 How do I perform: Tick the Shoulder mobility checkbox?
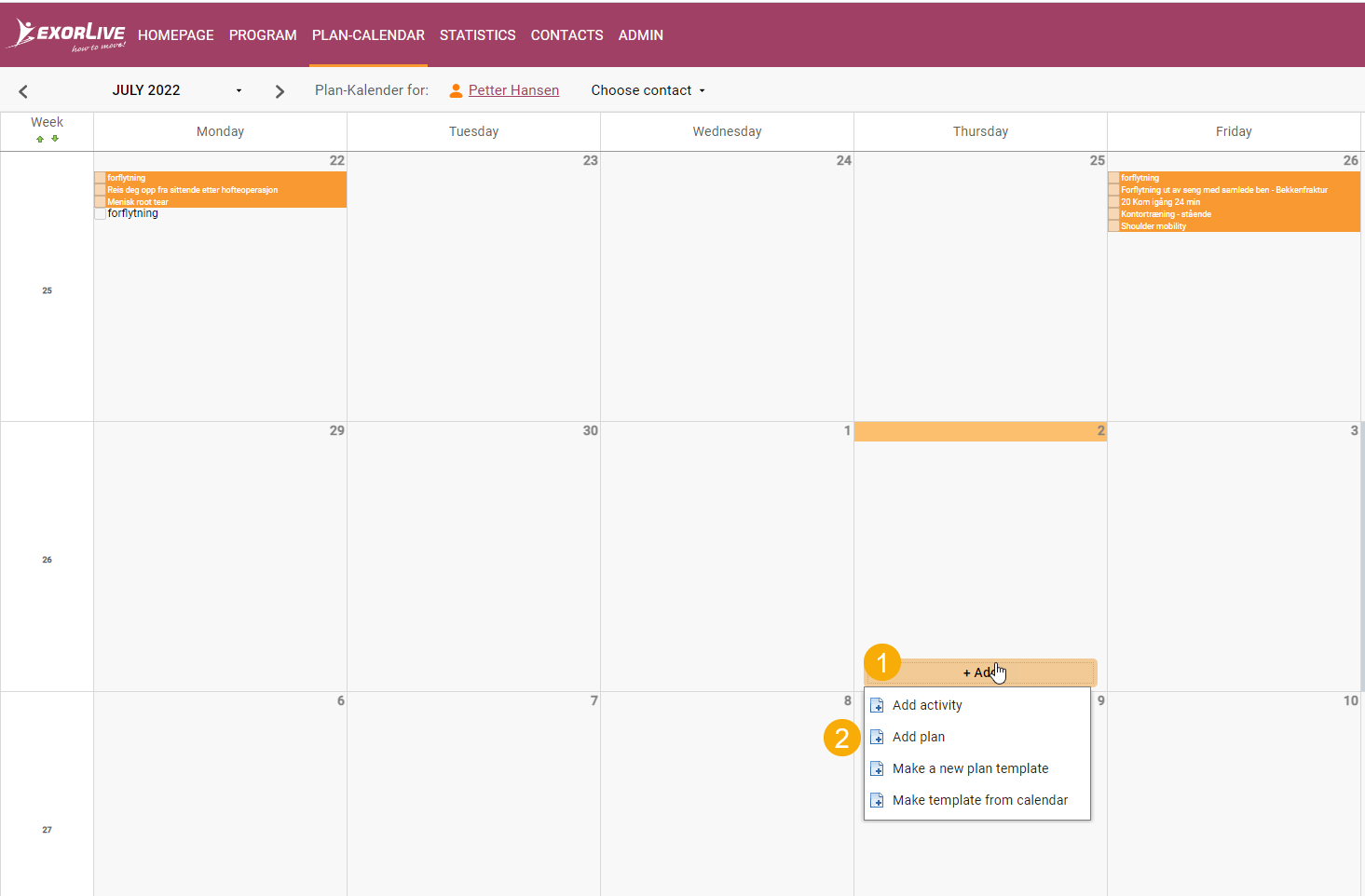[1113, 226]
